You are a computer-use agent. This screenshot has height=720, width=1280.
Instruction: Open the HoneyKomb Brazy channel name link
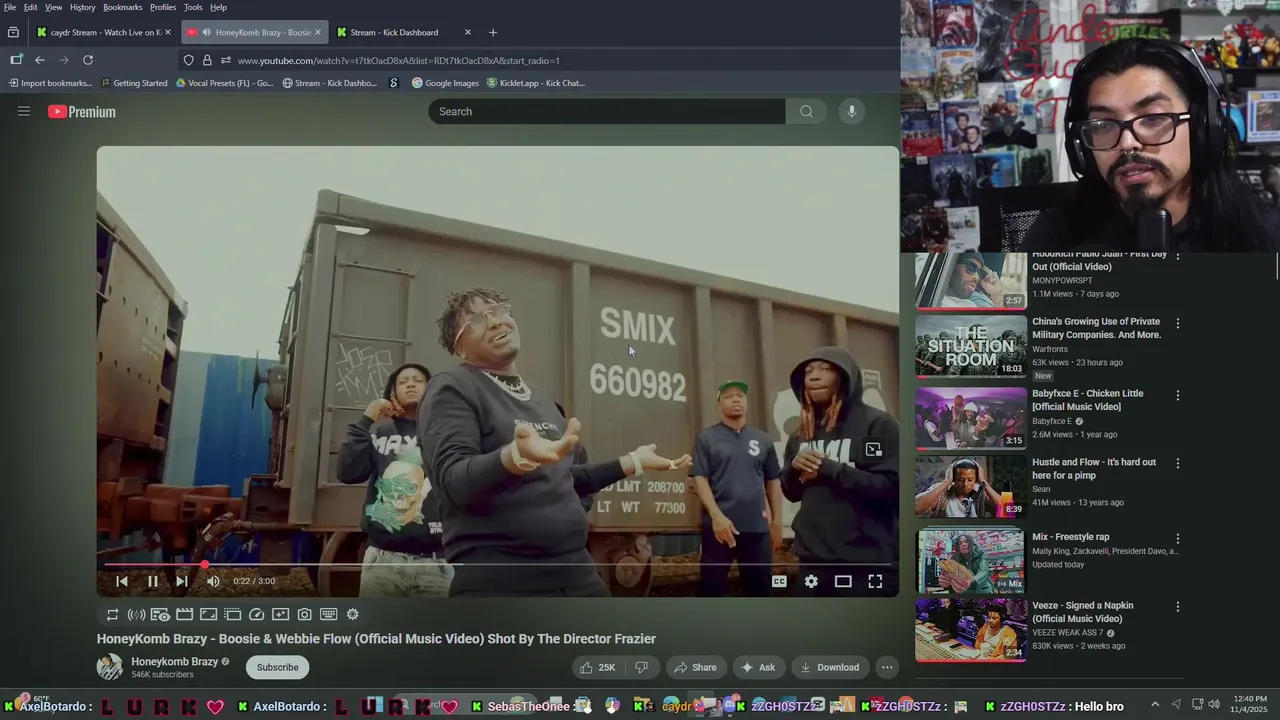click(174, 661)
